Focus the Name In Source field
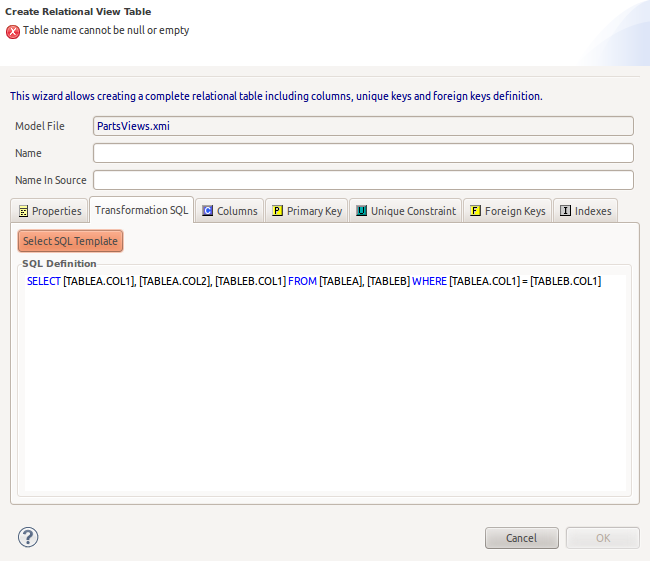Image resolution: width=650 pixels, height=561 pixels. pos(363,180)
